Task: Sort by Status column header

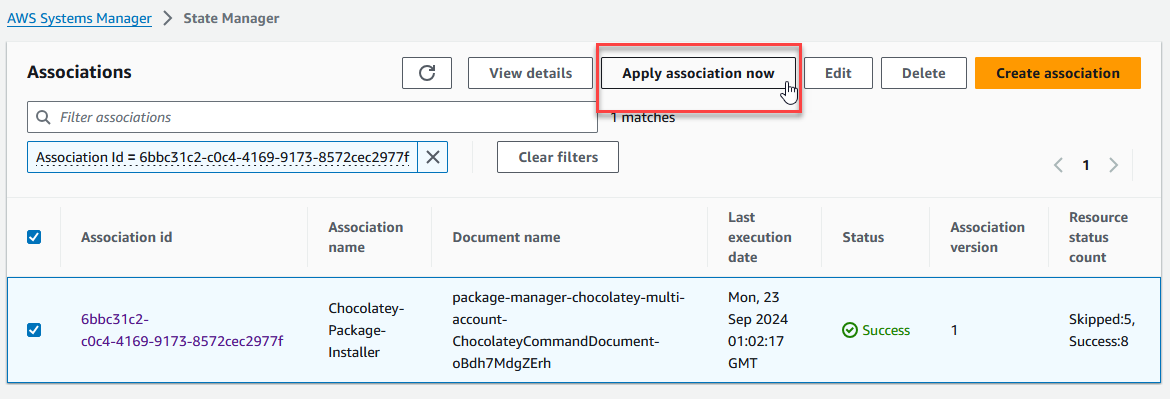Action: coord(863,237)
